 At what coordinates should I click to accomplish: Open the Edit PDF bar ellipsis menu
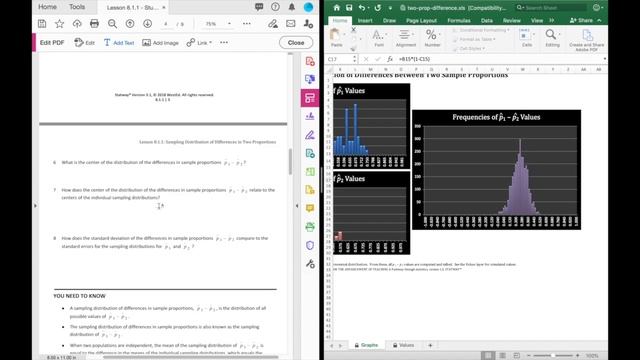(224, 42)
